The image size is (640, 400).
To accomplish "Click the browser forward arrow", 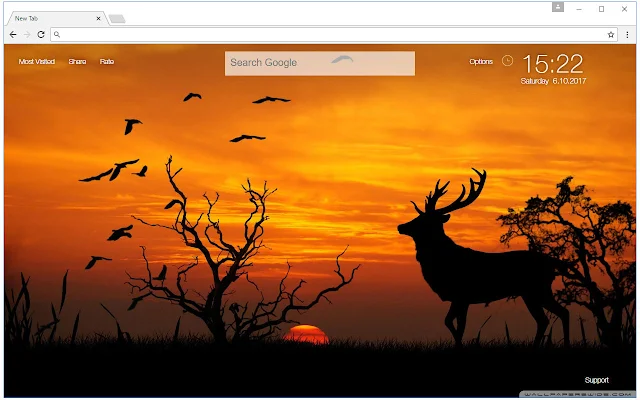I will pyautogui.click(x=27, y=35).
